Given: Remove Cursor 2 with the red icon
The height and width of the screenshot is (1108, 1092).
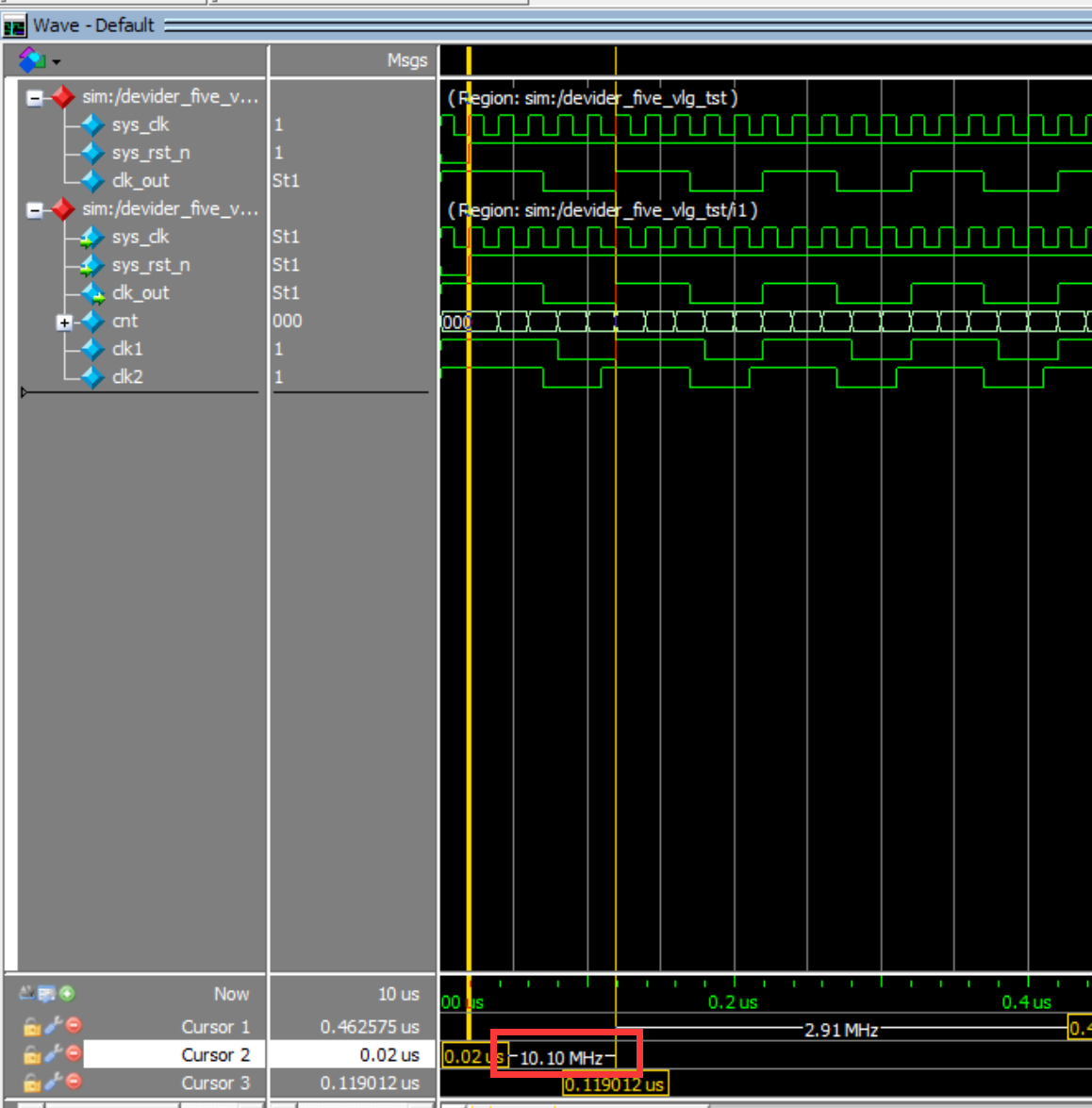Looking at the screenshot, I should (x=74, y=1053).
